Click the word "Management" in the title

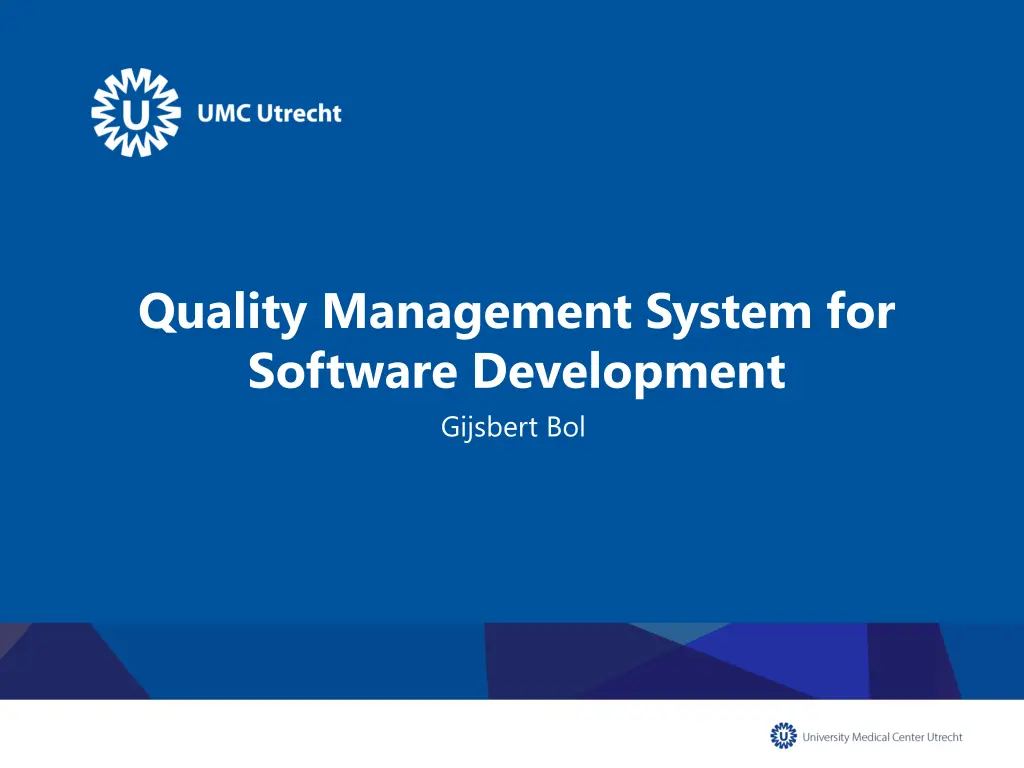point(477,312)
